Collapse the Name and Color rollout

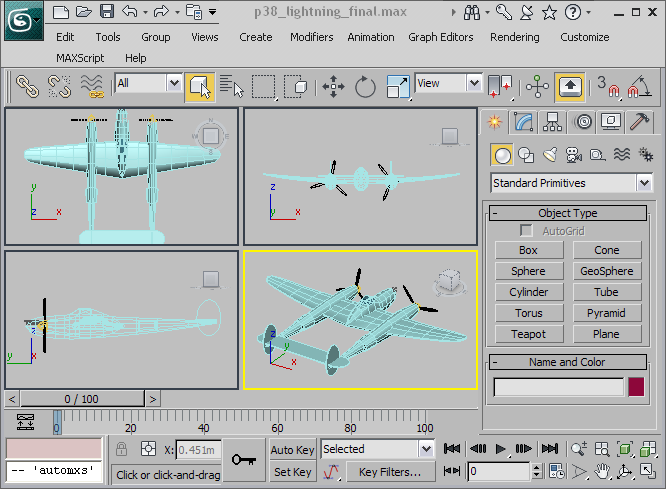568,362
